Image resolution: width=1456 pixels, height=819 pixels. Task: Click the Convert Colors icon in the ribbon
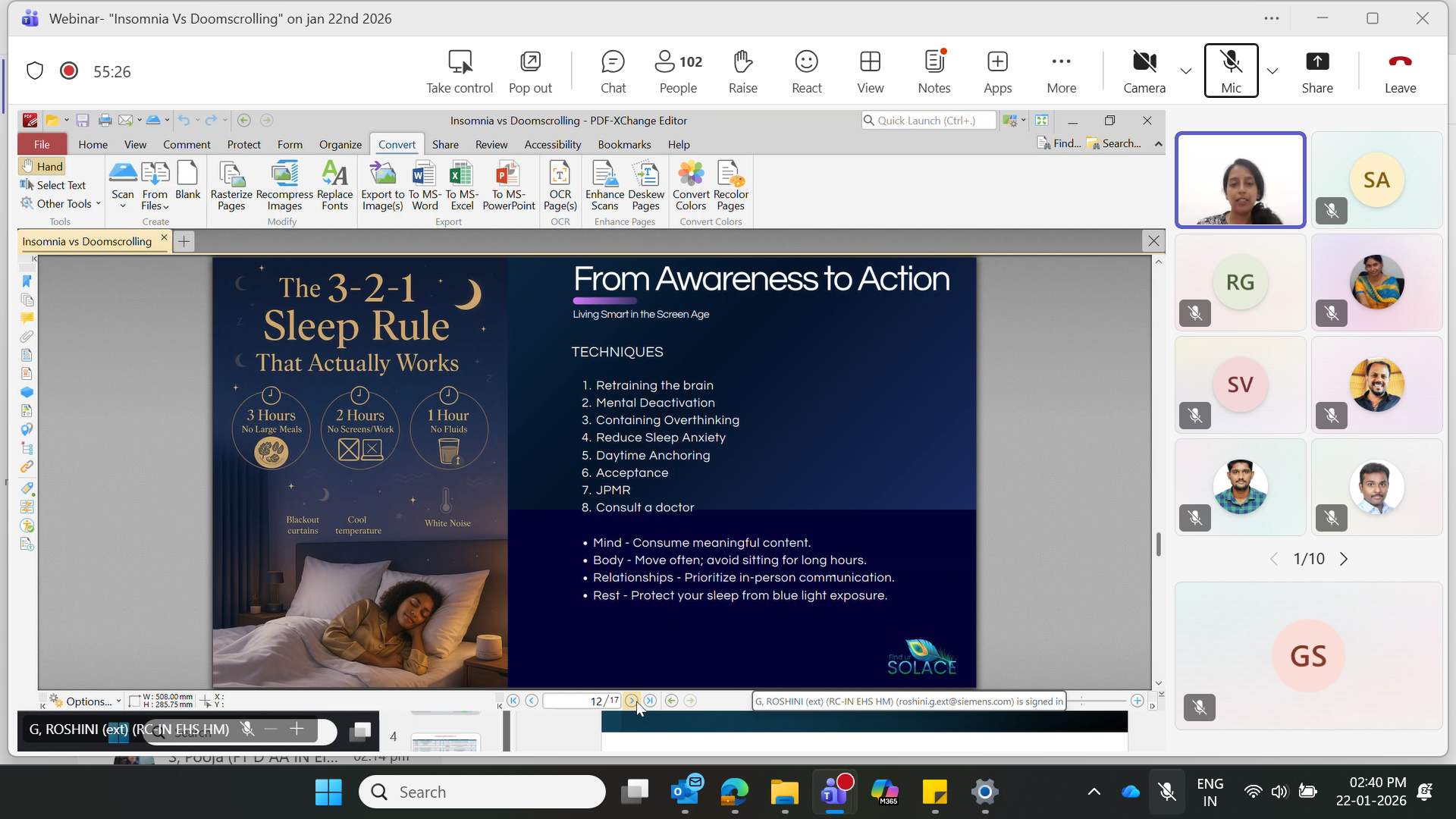pos(691,186)
